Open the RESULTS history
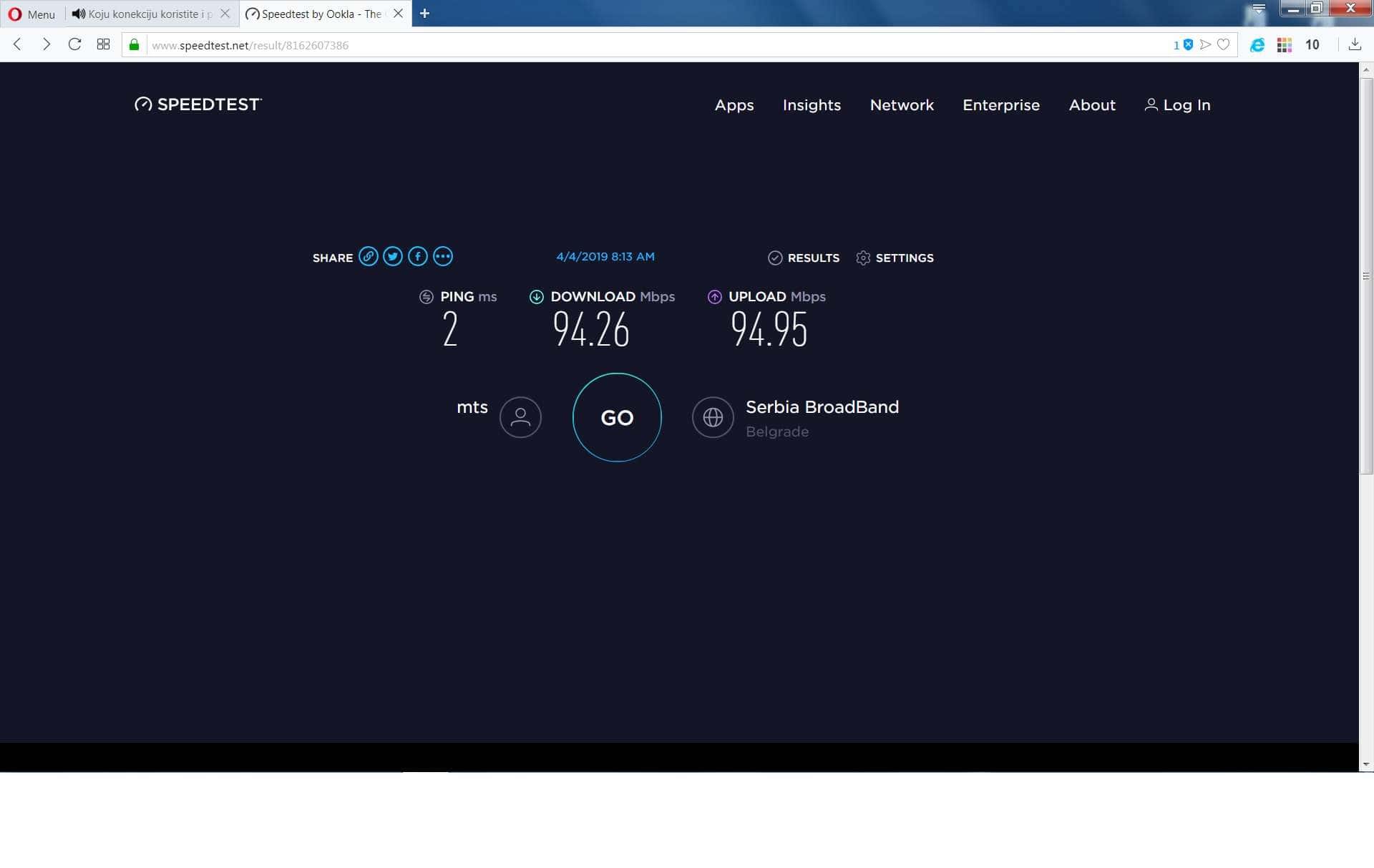Image resolution: width=1374 pixels, height=868 pixels. point(804,258)
